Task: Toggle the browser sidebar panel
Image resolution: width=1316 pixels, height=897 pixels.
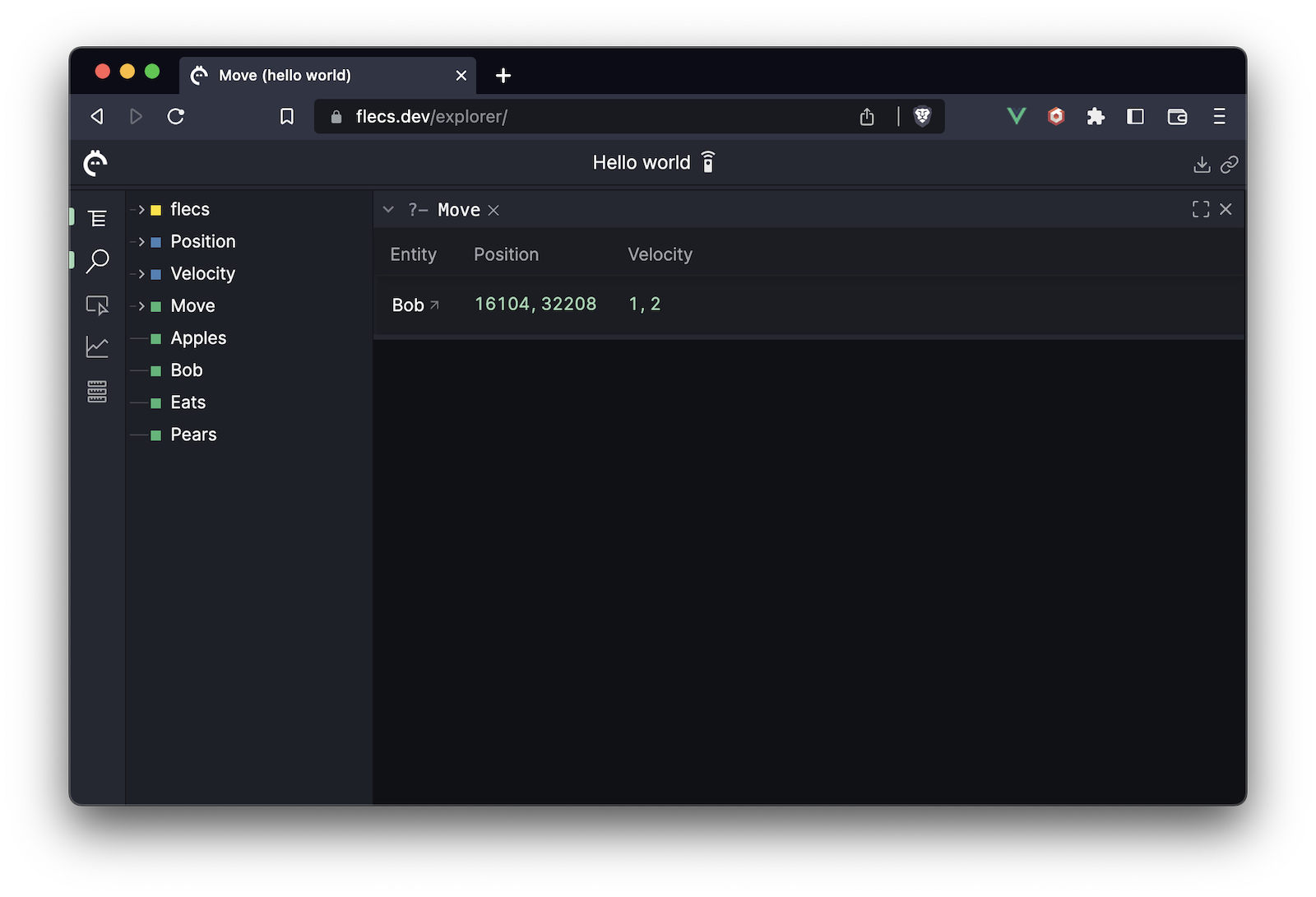Action: click(x=1135, y=117)
